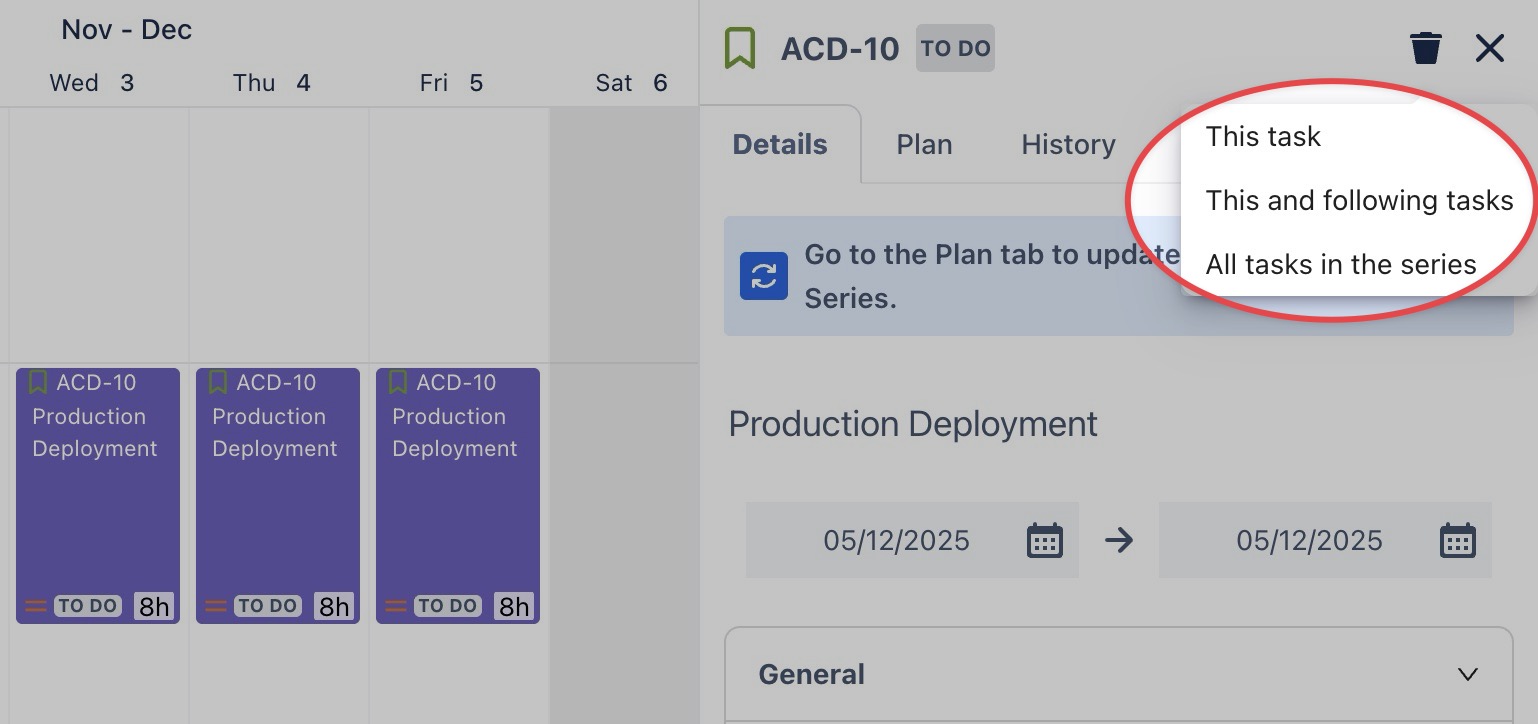
Task: Click the green bookmark icon beside ACD-10 header
Action: (x=740, y=48)
